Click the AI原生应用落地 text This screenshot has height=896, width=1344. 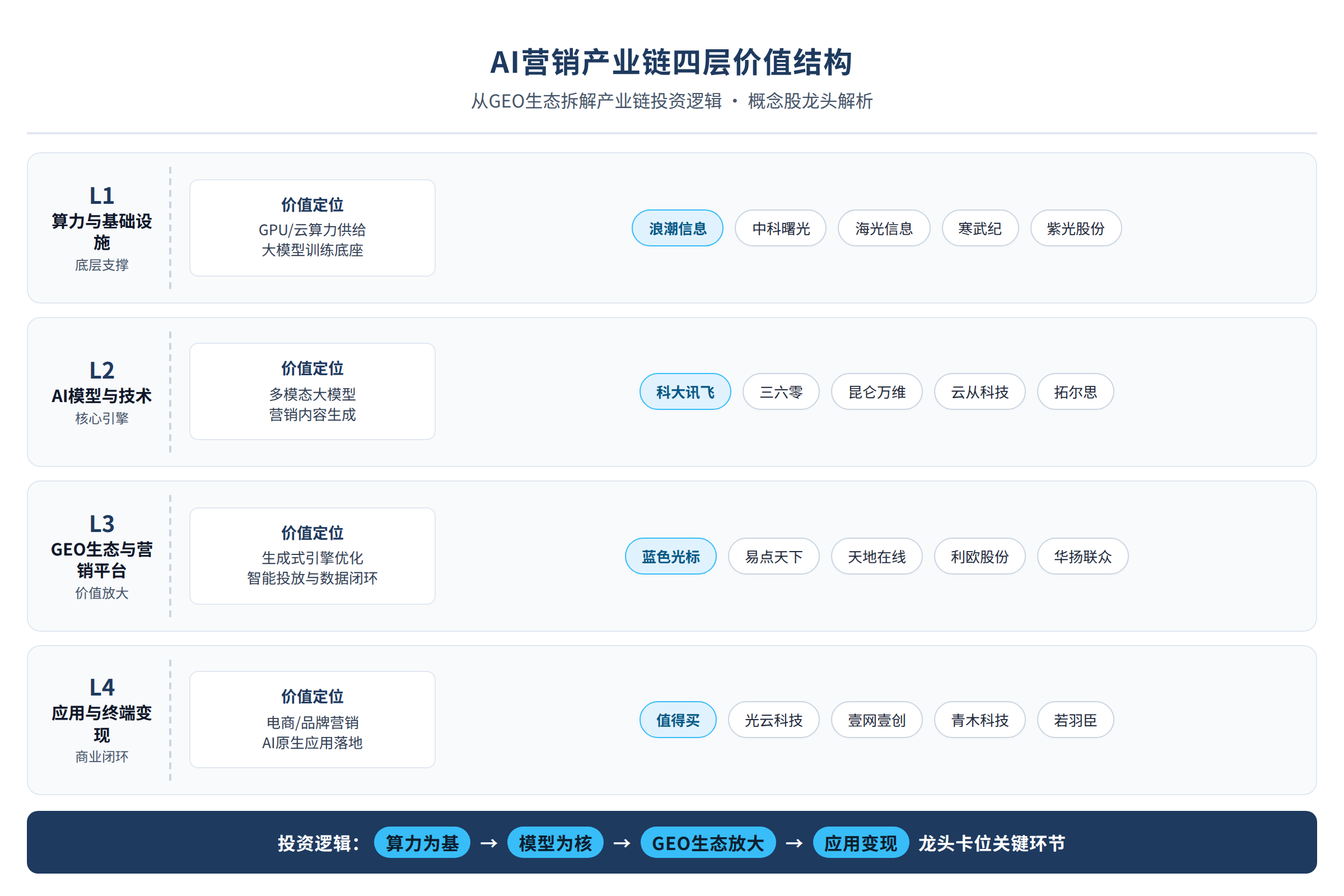[312, 743]
